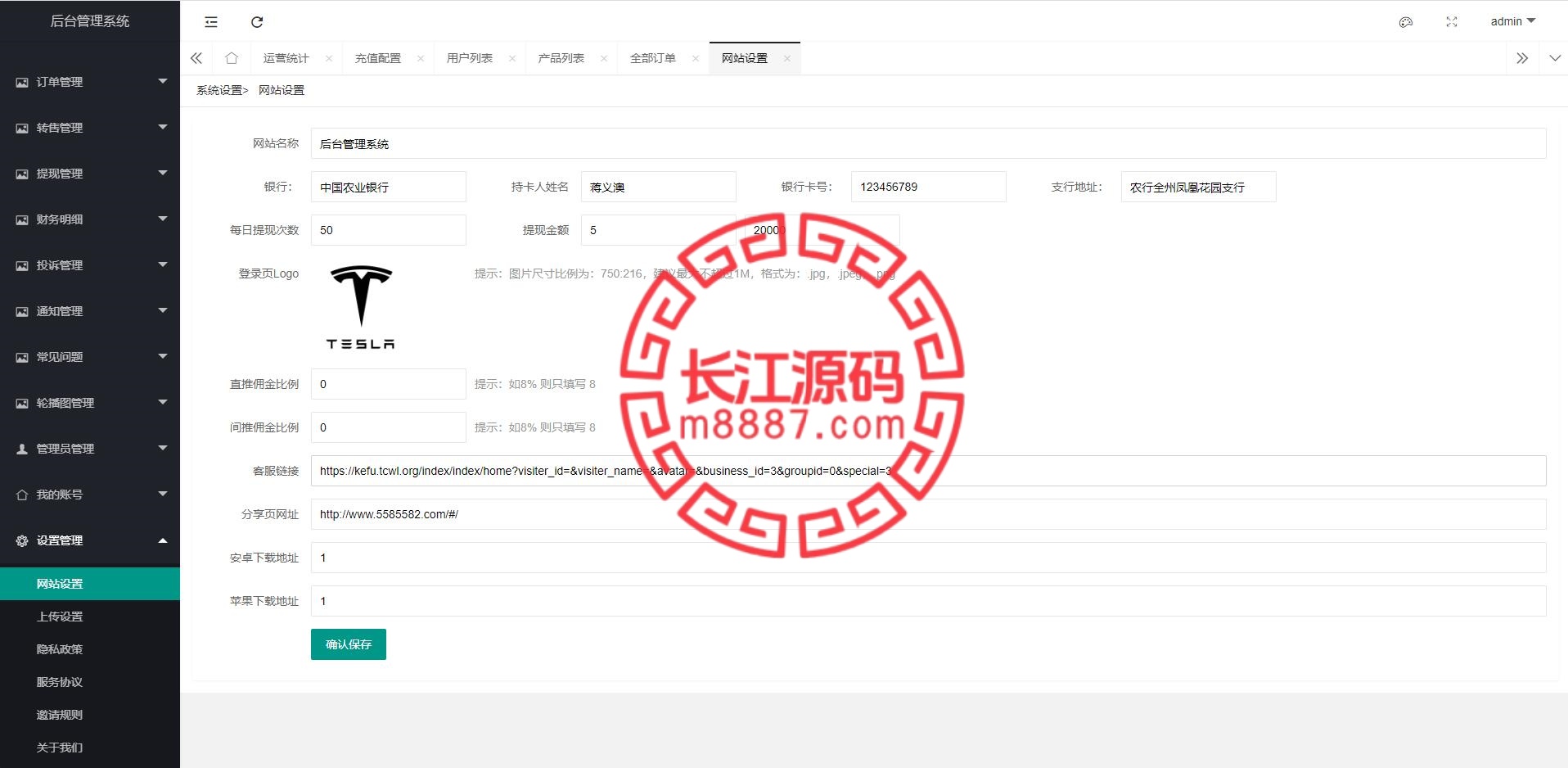This screenshot has height=768, width=1568.
Task: Close the 网站设置 tab
Action: (787, 58)
